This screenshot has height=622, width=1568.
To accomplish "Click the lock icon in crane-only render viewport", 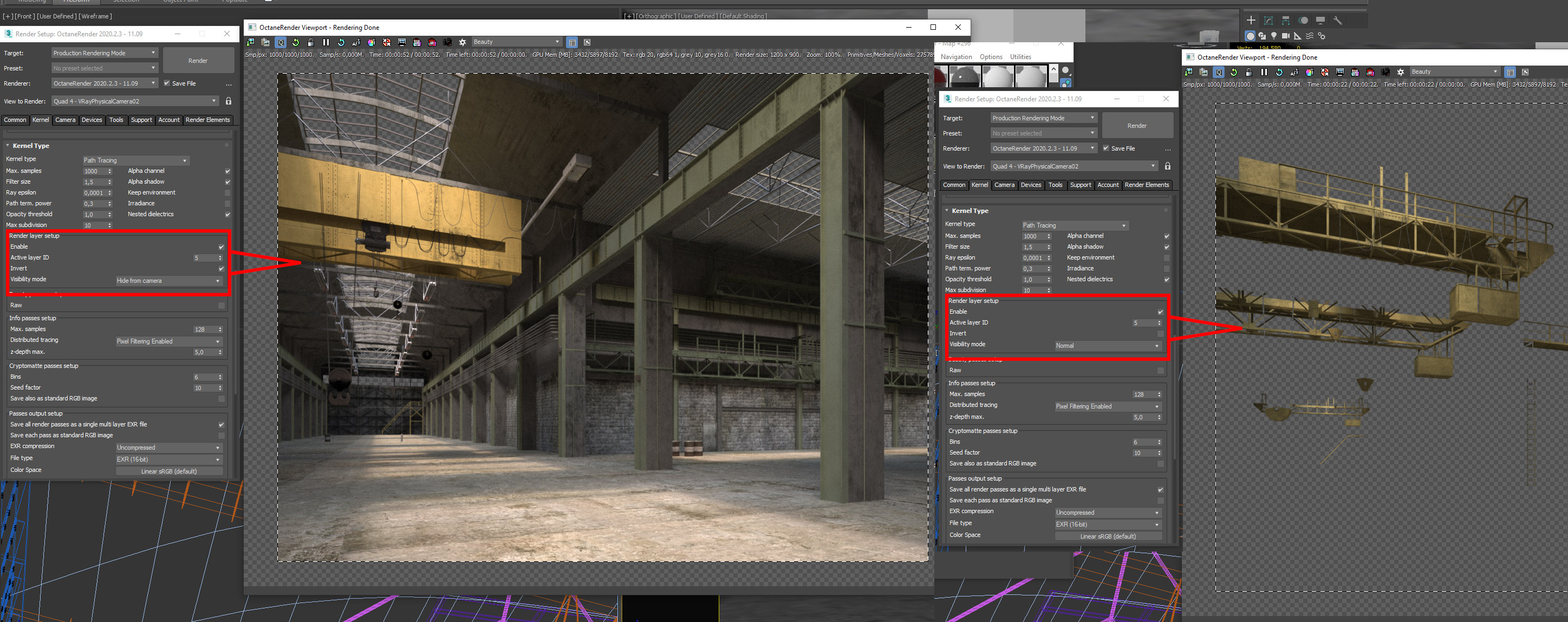I will click(x=1248, y=72).
